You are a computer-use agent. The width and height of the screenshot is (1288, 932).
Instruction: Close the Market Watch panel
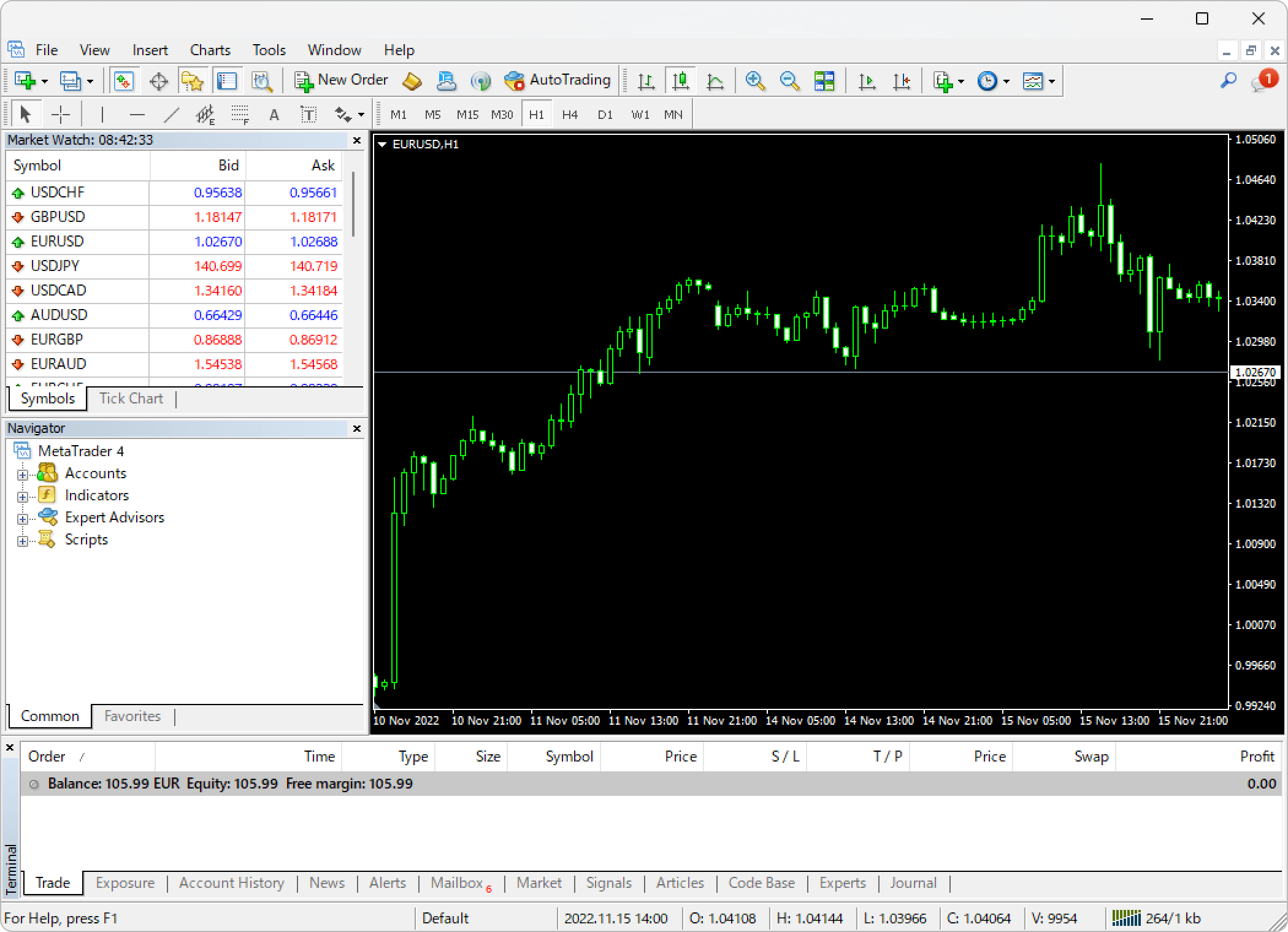(x=357, y=140)
